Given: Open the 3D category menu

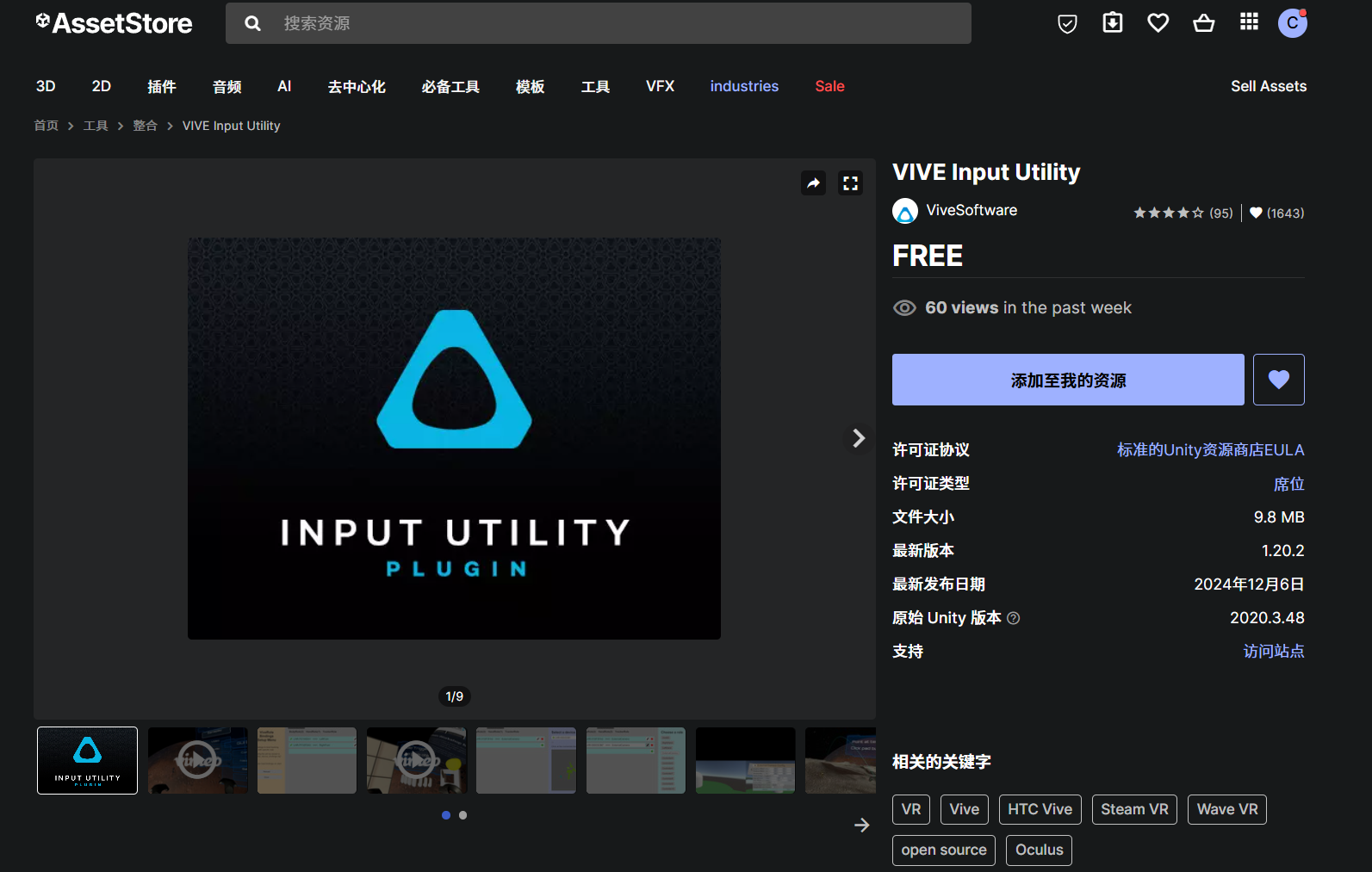Looking at the screenshot, I should [46, 86].
